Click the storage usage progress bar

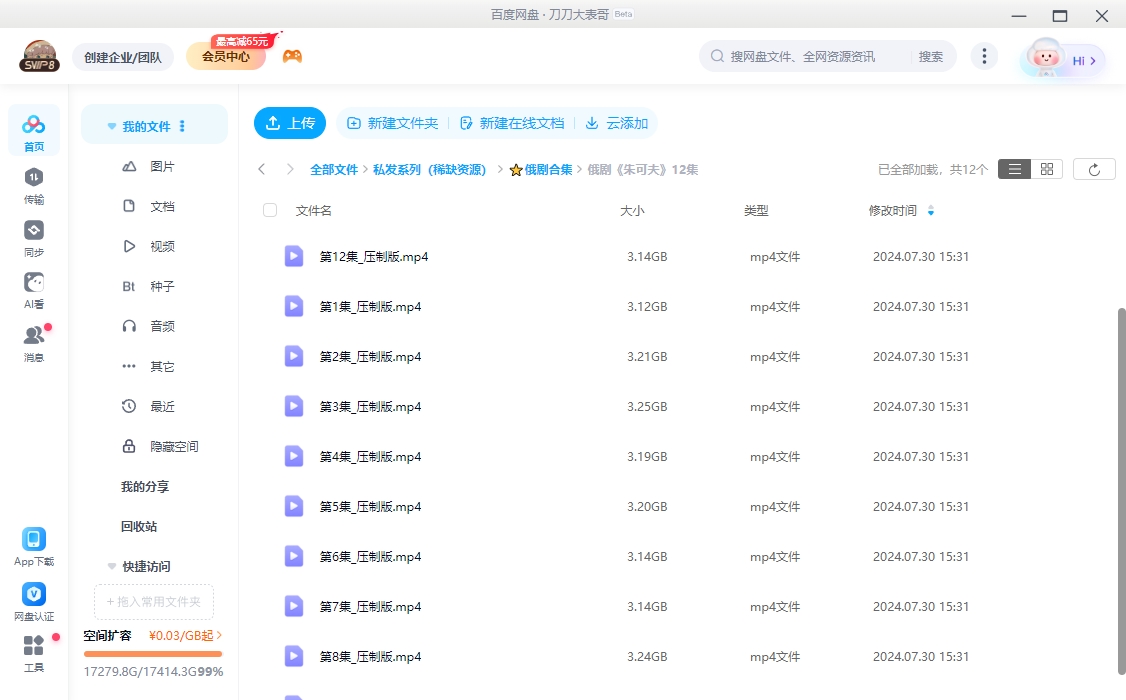(x=152, y=655)
